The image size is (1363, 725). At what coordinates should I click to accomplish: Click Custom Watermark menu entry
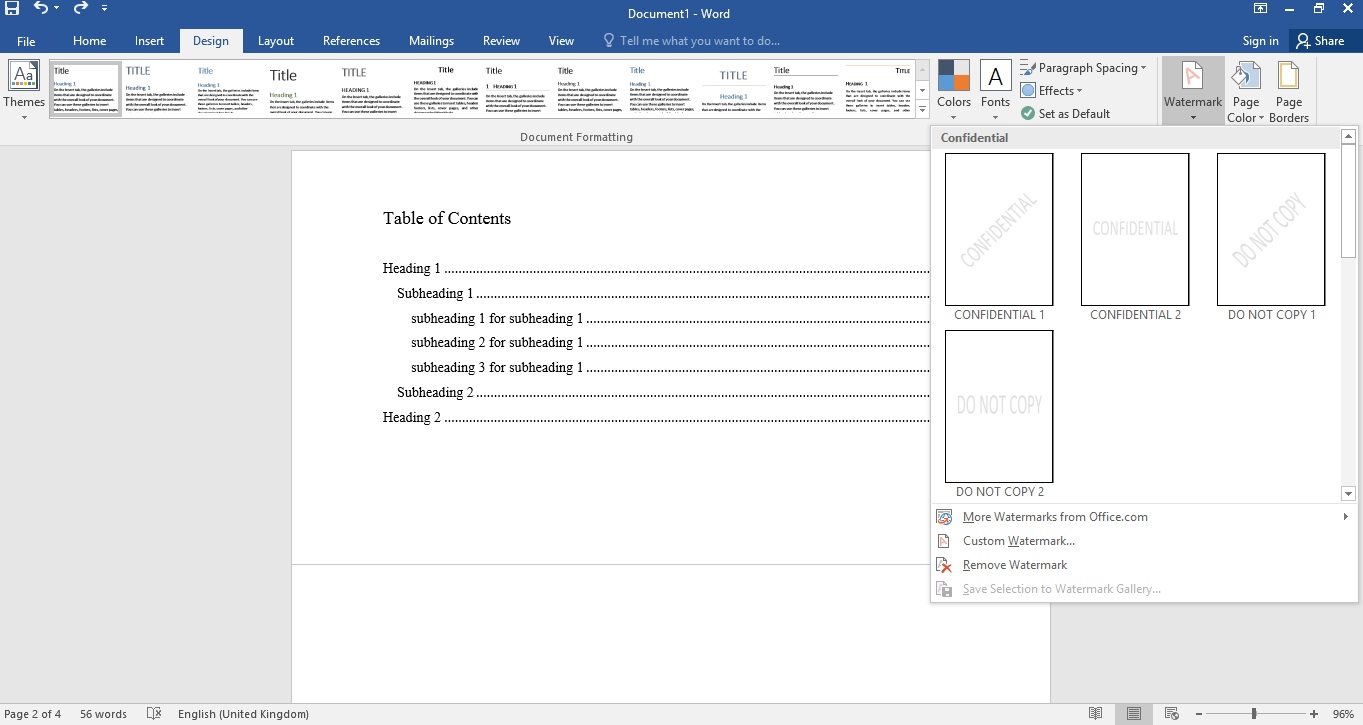click(x=1143, y=541)
